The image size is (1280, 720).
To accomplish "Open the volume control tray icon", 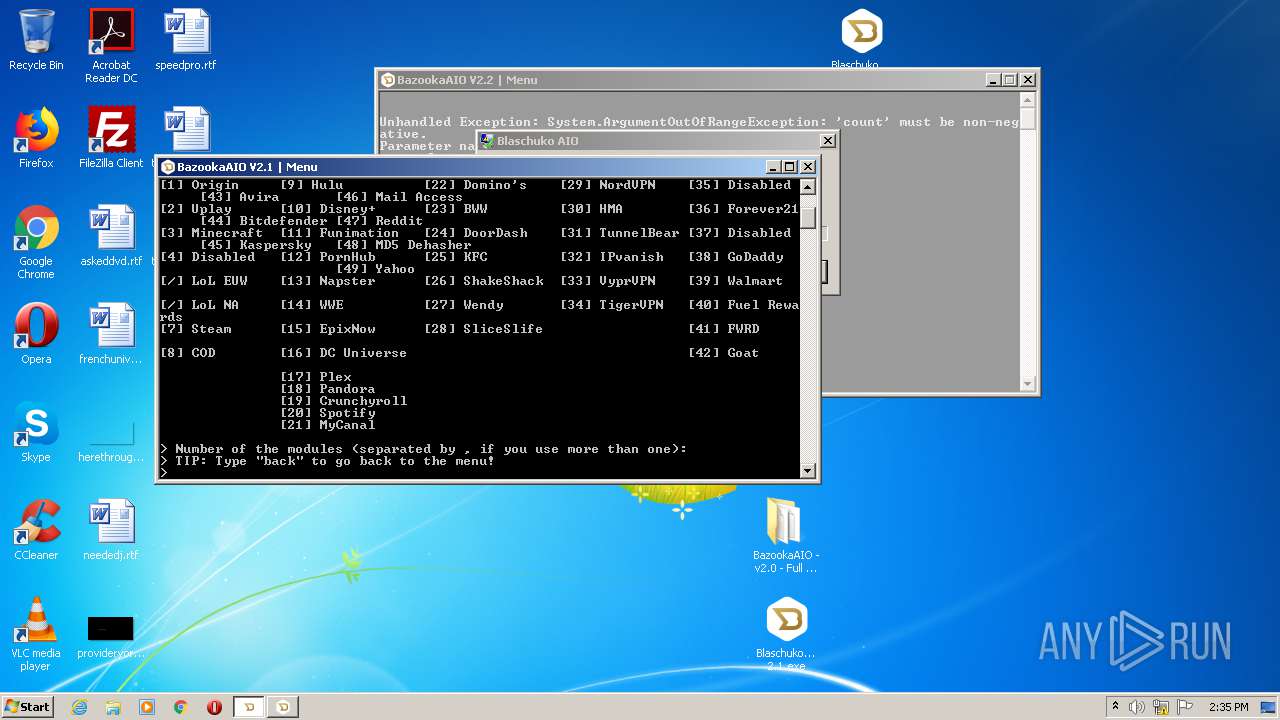I will tap(1137, 707).
